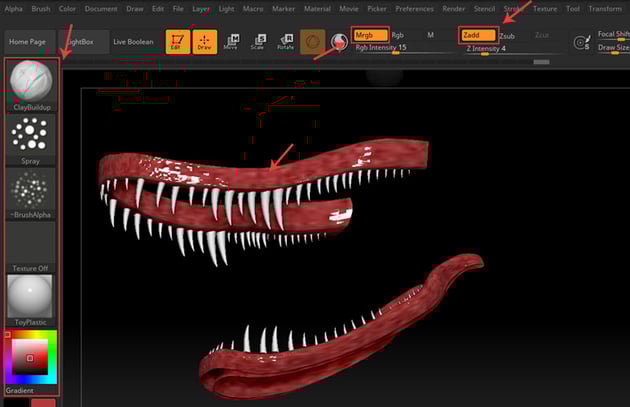Screen dimensions: 630x407
Task: Click the Live Boolean button
Action: point(133,42)
